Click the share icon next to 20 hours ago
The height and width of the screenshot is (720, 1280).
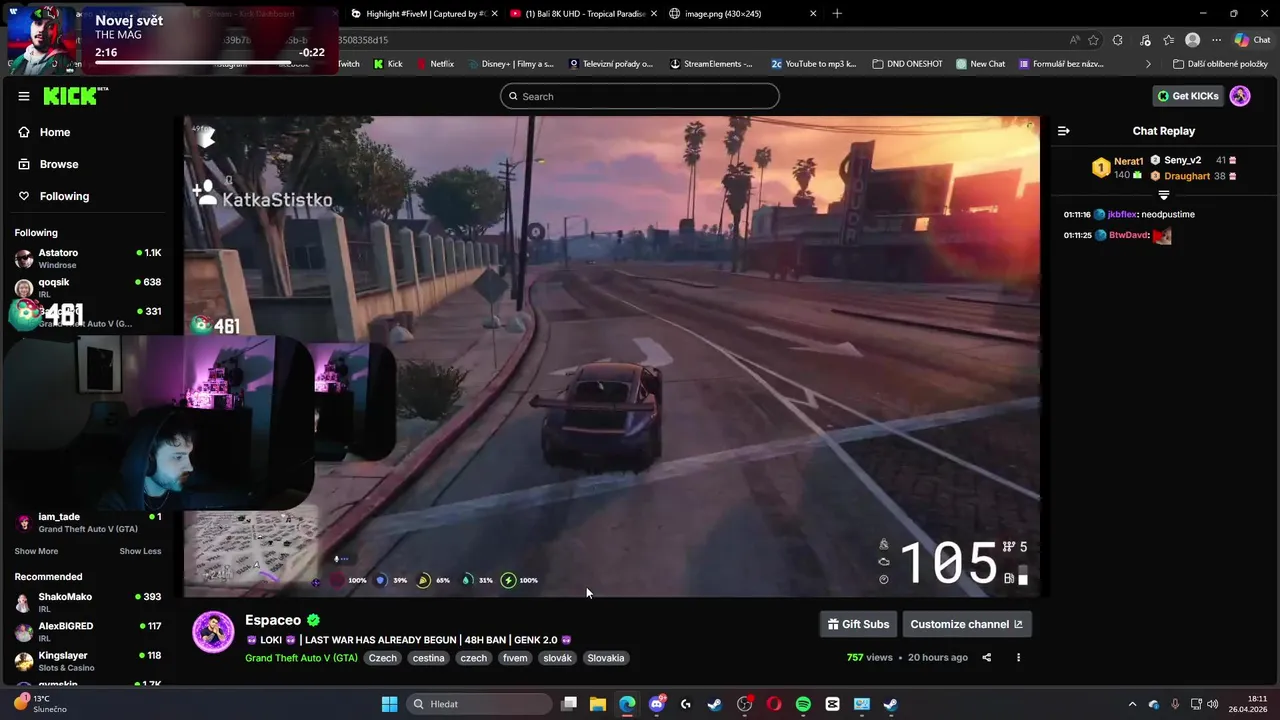(x=987, y=657)
